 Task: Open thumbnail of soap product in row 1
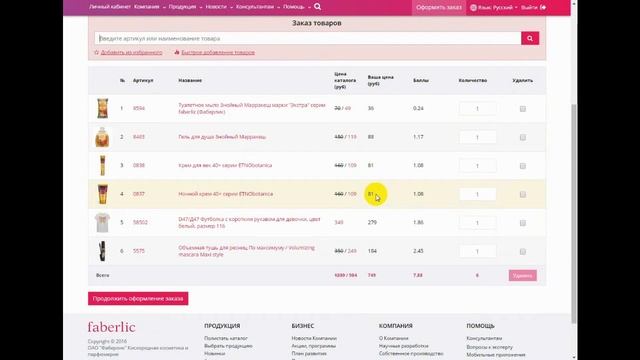tap(102, 108)
